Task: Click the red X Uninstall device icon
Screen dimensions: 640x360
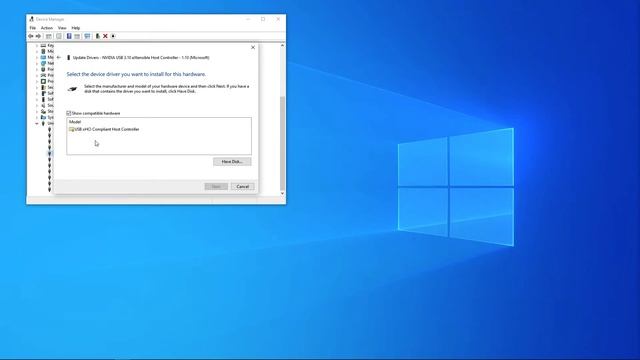Action: [105, 36]
